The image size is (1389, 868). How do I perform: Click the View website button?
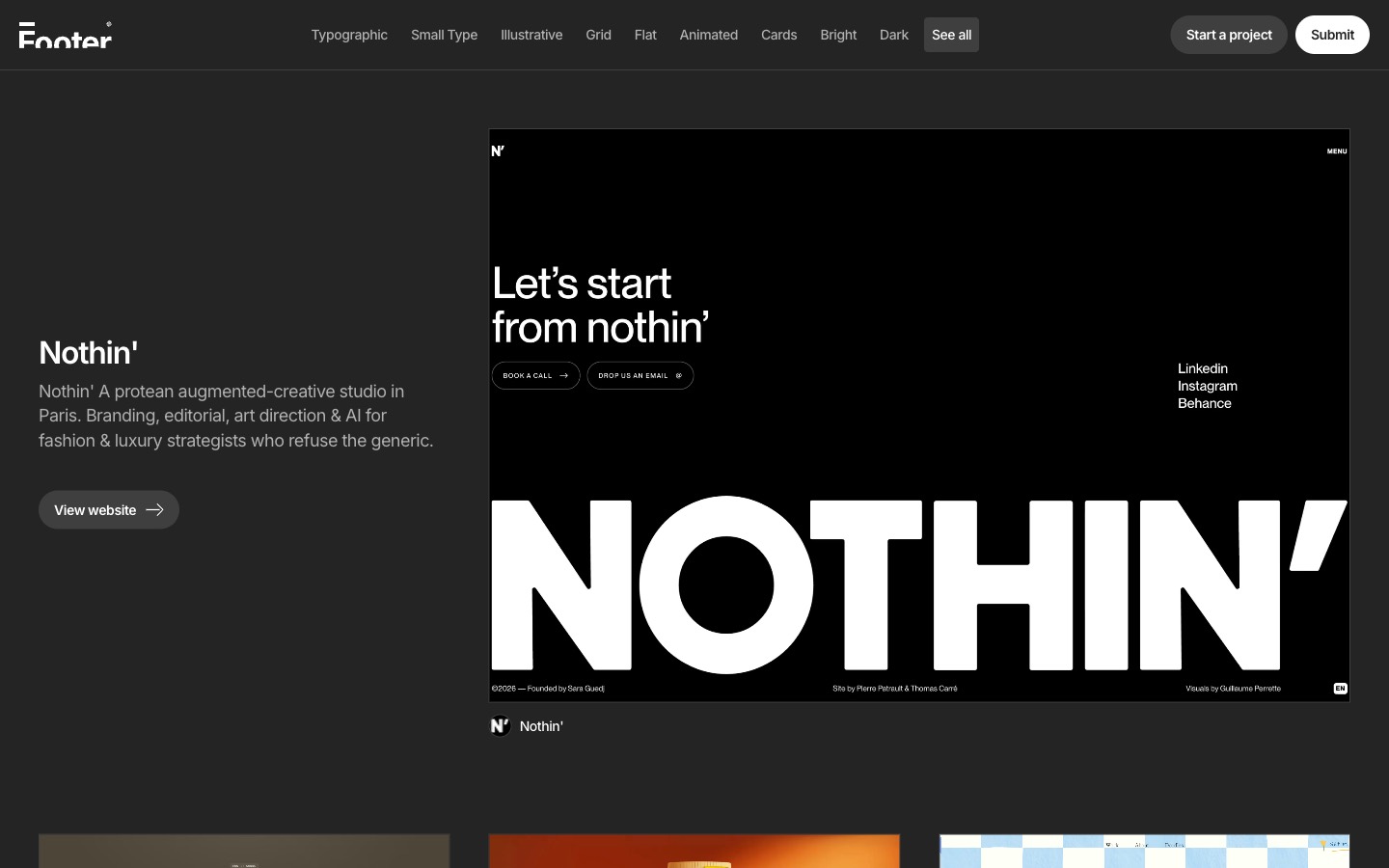pyautogui.click(x=109, y=510)
